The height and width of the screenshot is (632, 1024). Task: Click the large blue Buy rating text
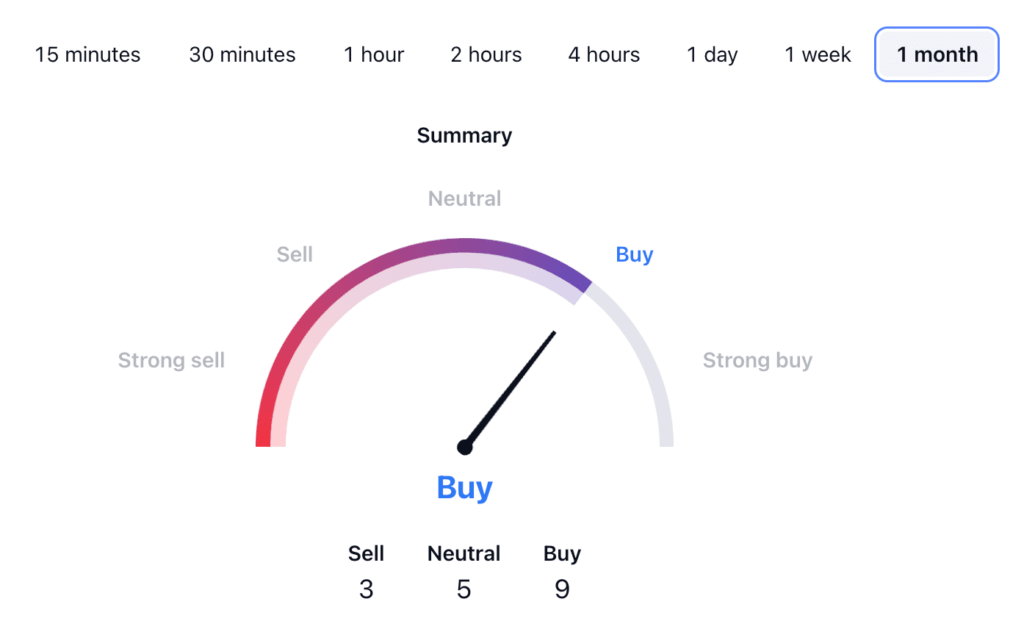click(x=464, y=487)
